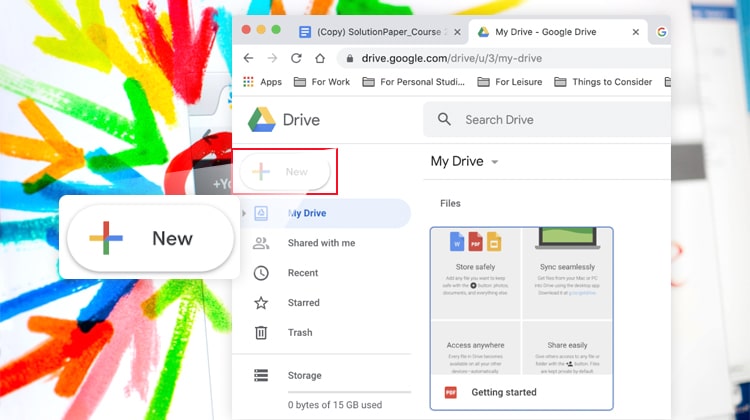Screen dimensions: 750x420
Task: Click the Google Docs tab favicon
Action: pos(305,32)
